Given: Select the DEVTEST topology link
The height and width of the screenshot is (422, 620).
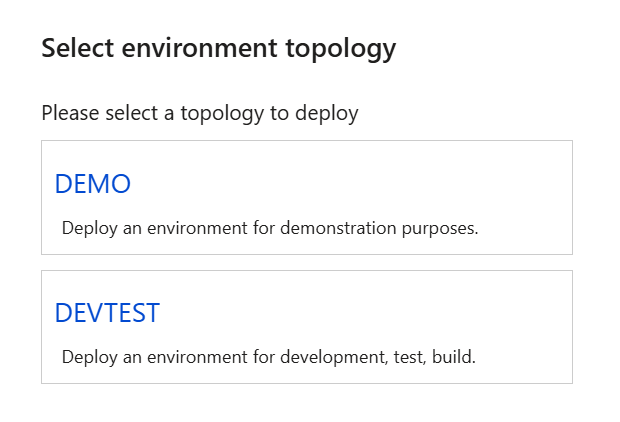Looking at the screenshot, I should point(107,313).
